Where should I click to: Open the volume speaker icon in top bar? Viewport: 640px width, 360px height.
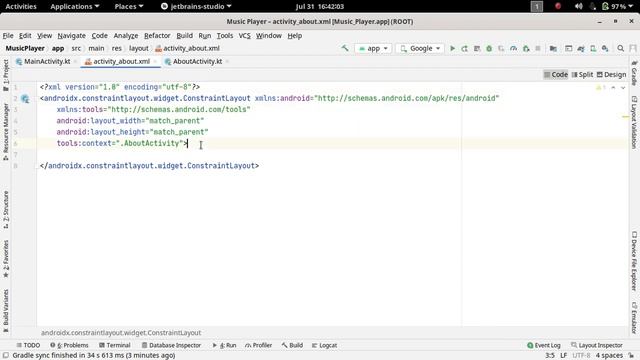(578, 6)
